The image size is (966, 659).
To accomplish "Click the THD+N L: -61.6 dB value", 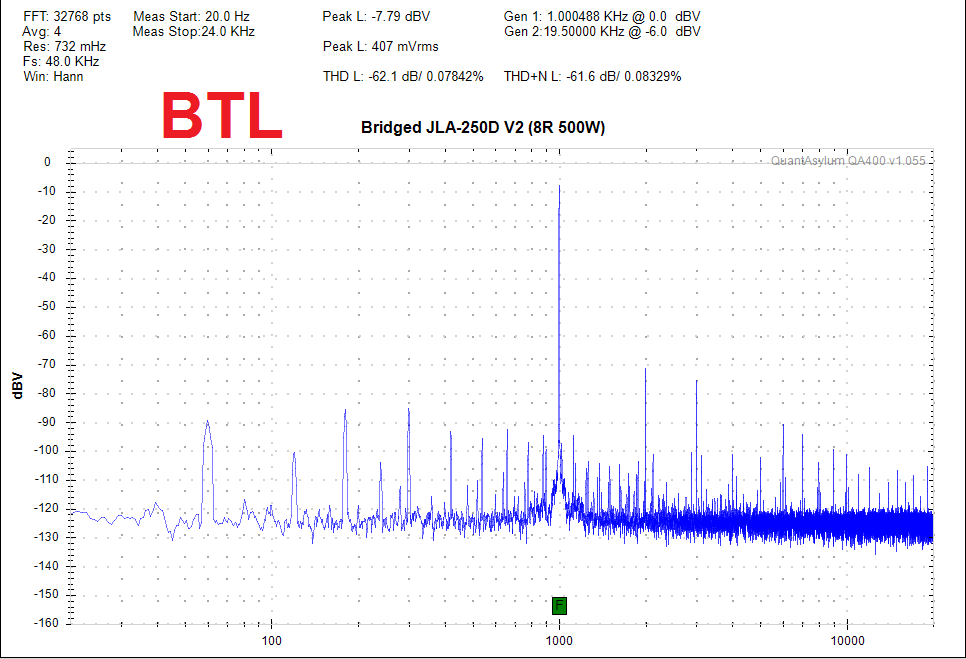I will tap(592, 76).
